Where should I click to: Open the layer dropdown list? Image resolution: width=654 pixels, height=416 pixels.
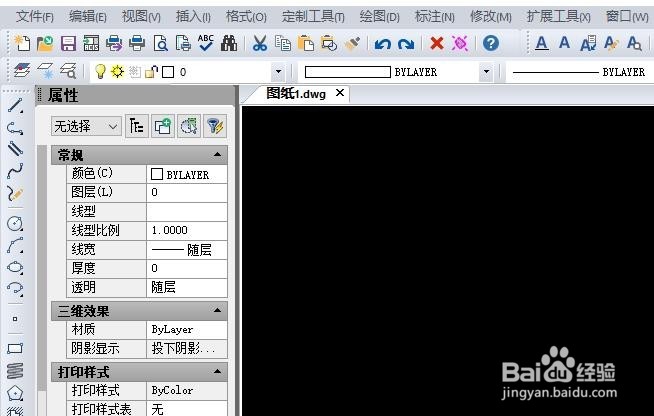coord(278,72)
